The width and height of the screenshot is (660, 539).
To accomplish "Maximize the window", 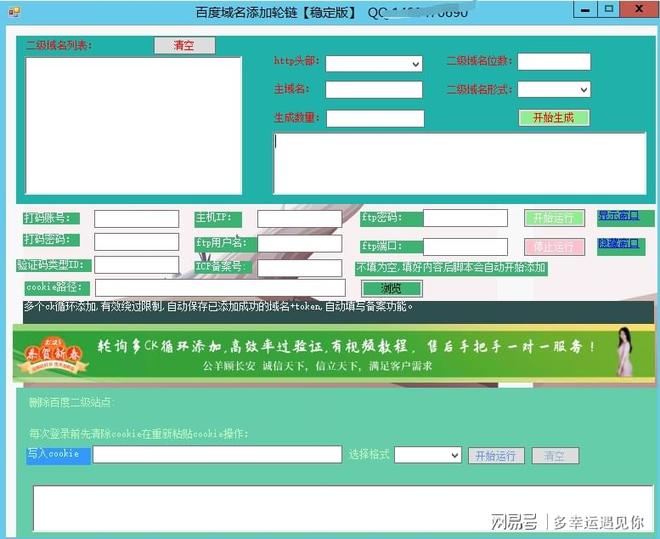I will pyautogui.click(x=608, y=10).
